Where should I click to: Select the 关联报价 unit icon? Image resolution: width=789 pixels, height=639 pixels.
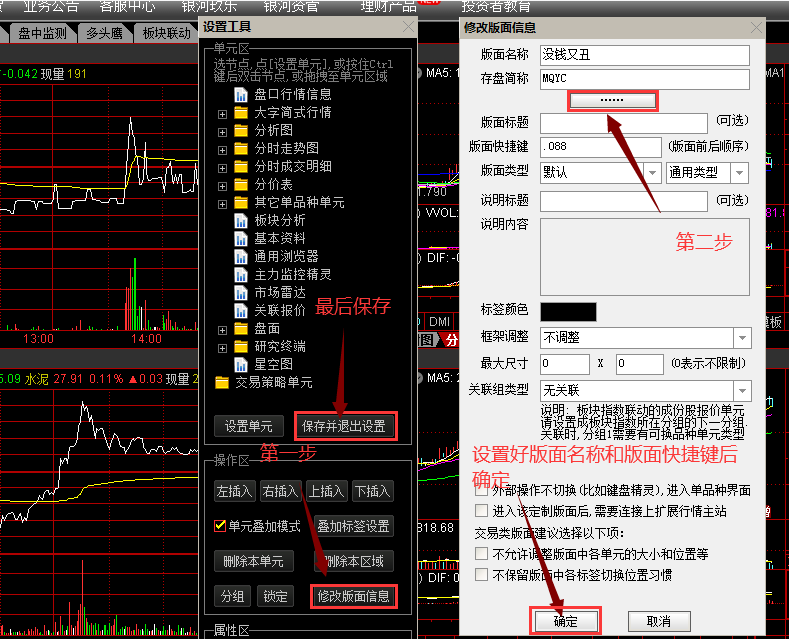241,311
